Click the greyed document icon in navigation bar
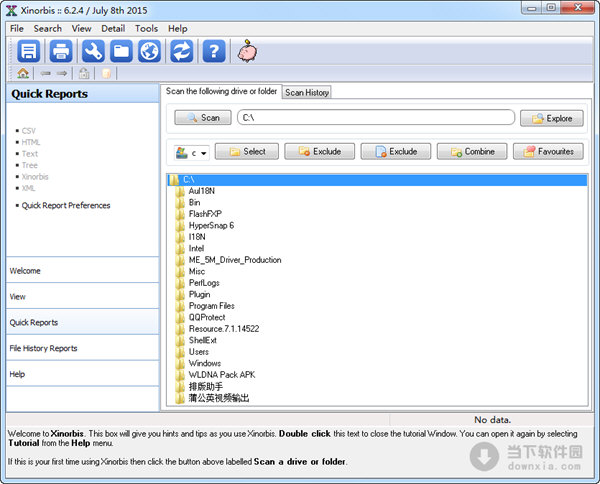Screen dimensions: 600x484 (106, 73)
